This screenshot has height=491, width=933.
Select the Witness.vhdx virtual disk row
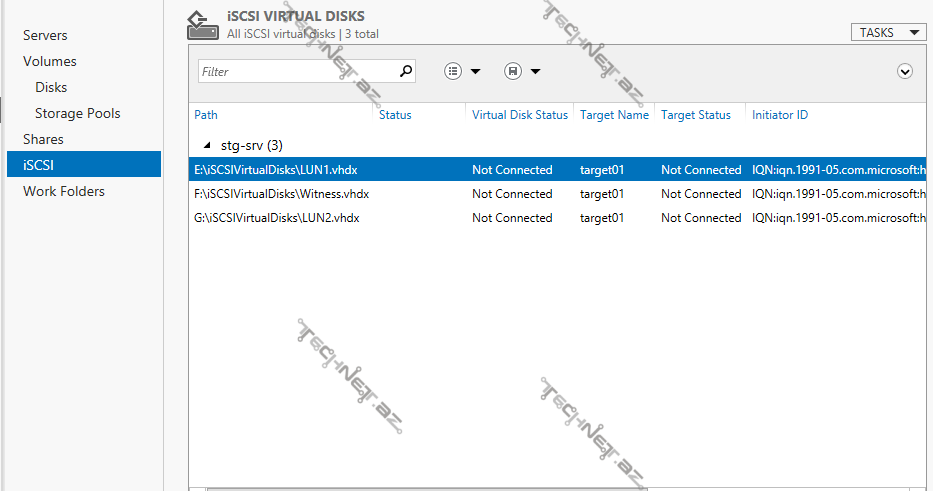click(x=282, y=194)
